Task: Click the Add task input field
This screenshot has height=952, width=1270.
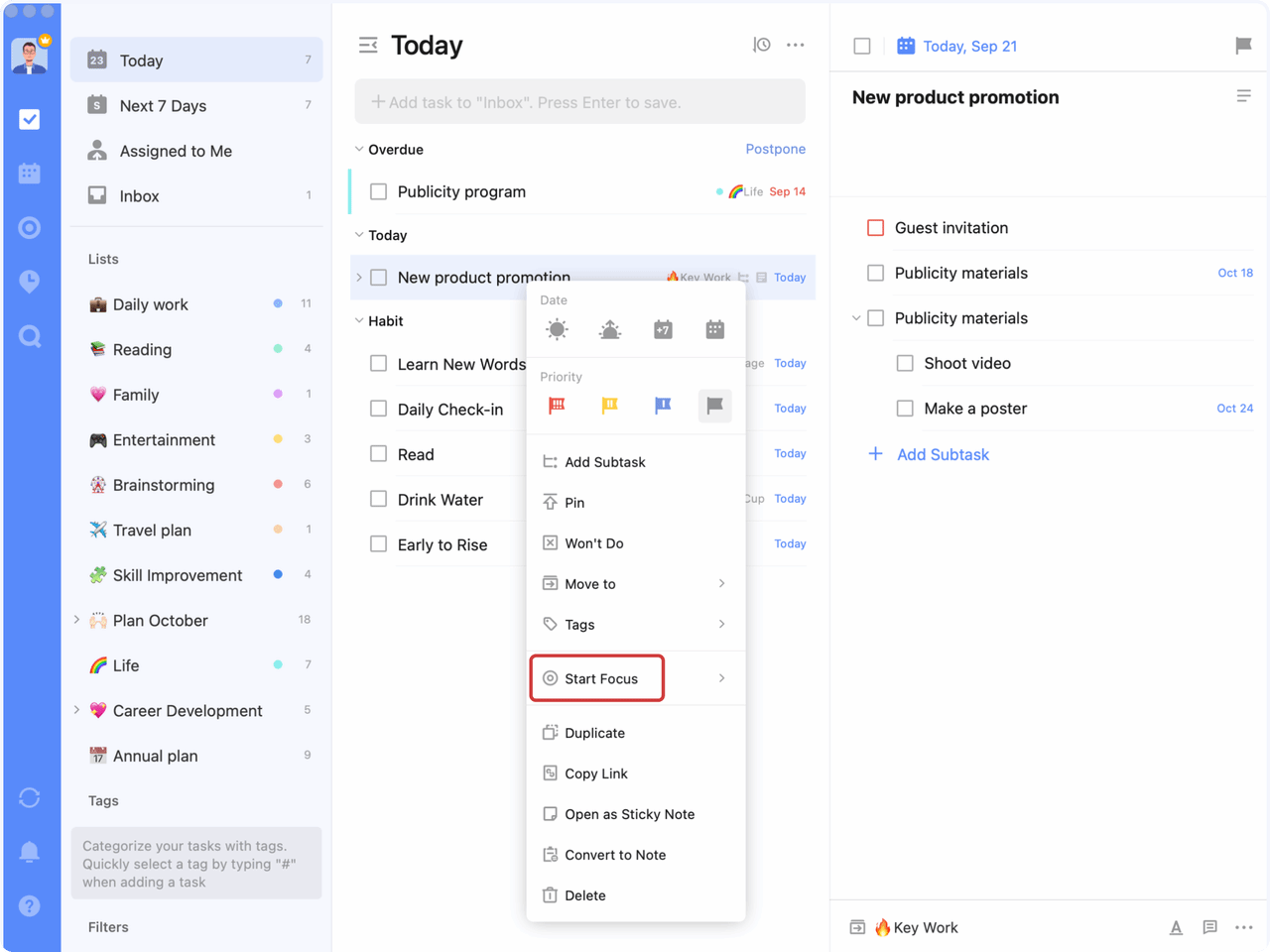Action: pos(579,101)
